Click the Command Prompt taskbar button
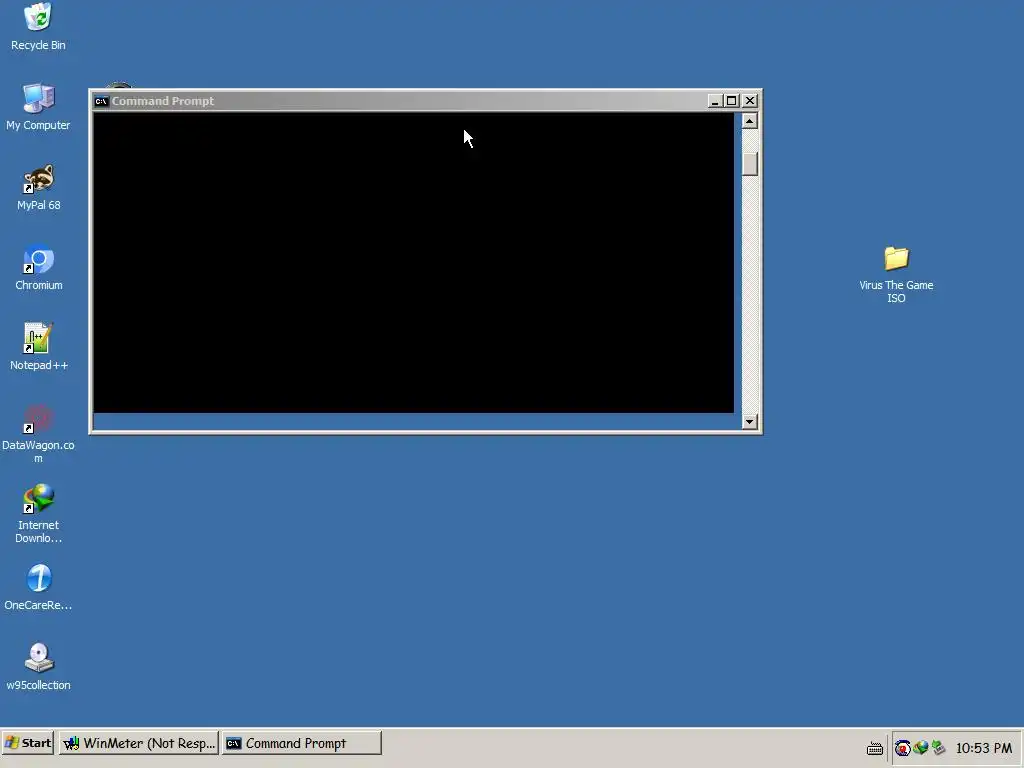 pos(301,743)
